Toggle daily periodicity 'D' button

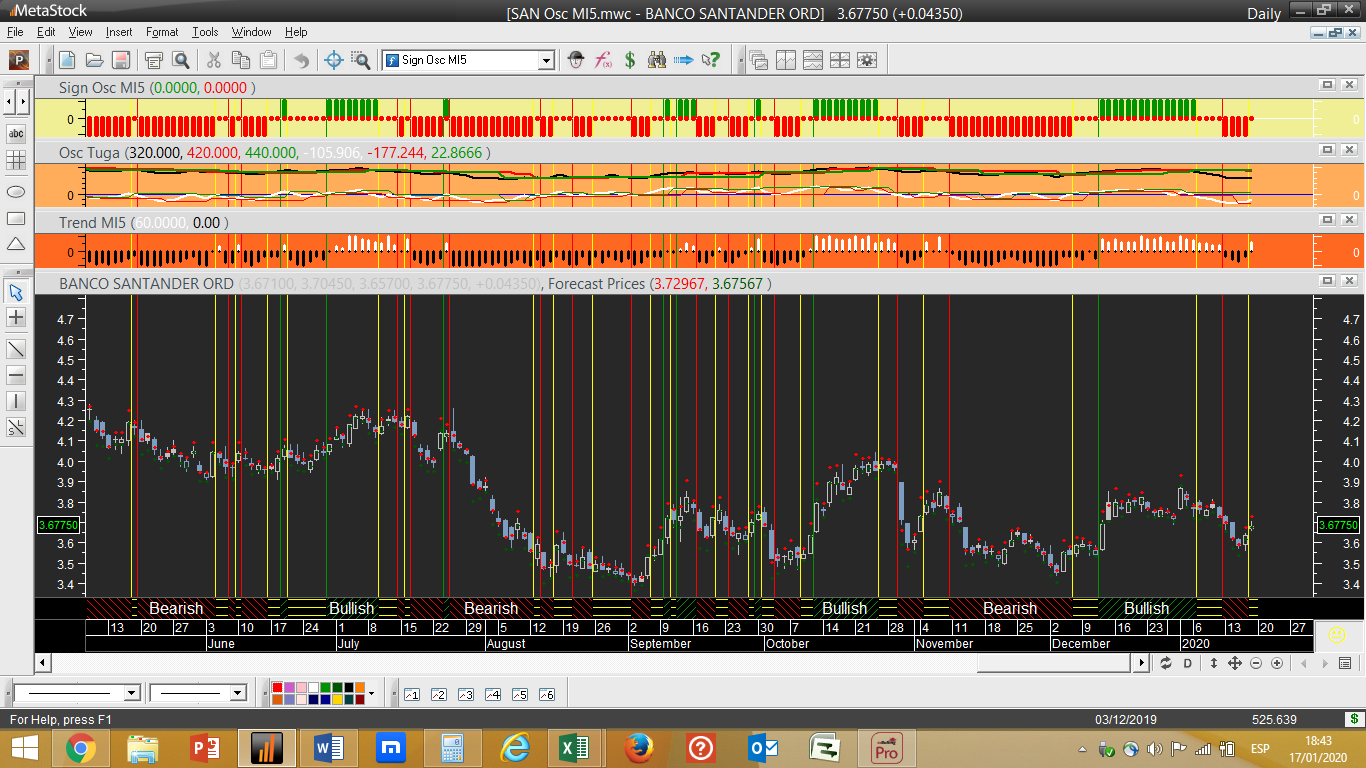click(x=1188, y=663)
